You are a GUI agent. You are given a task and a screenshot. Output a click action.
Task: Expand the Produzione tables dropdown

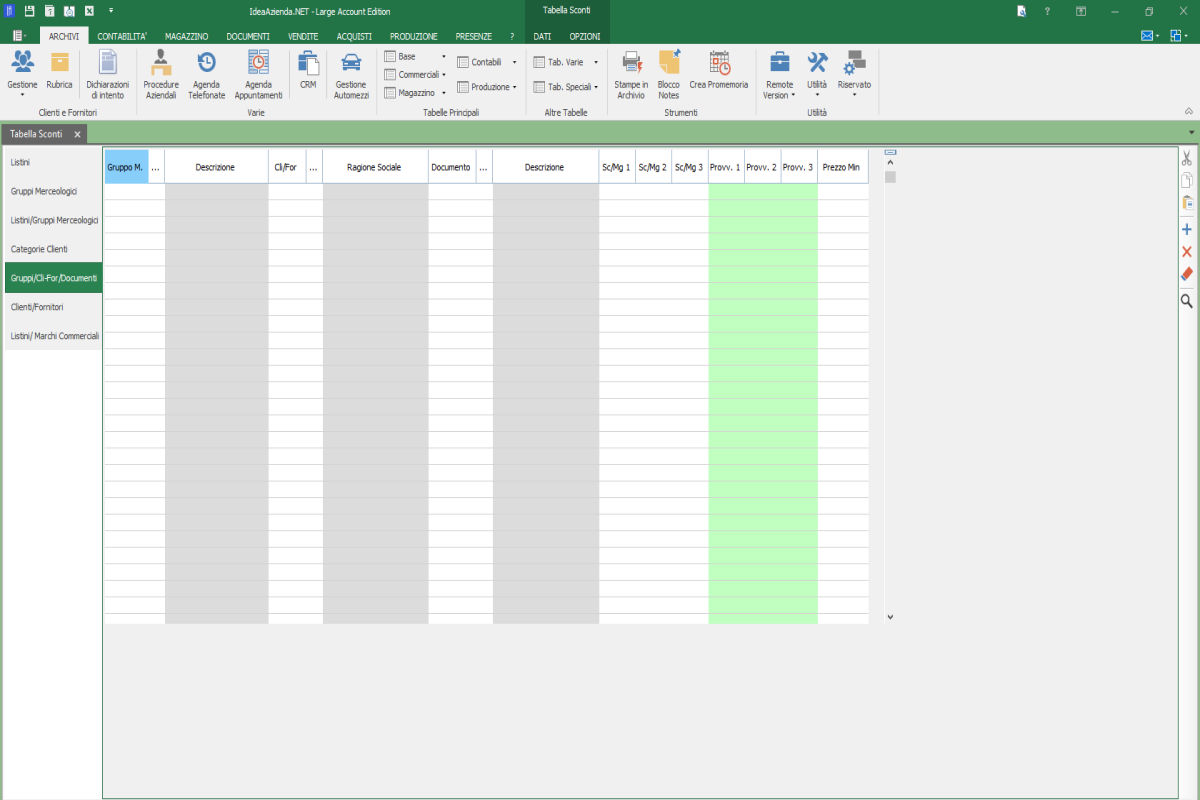coord(487,87)
